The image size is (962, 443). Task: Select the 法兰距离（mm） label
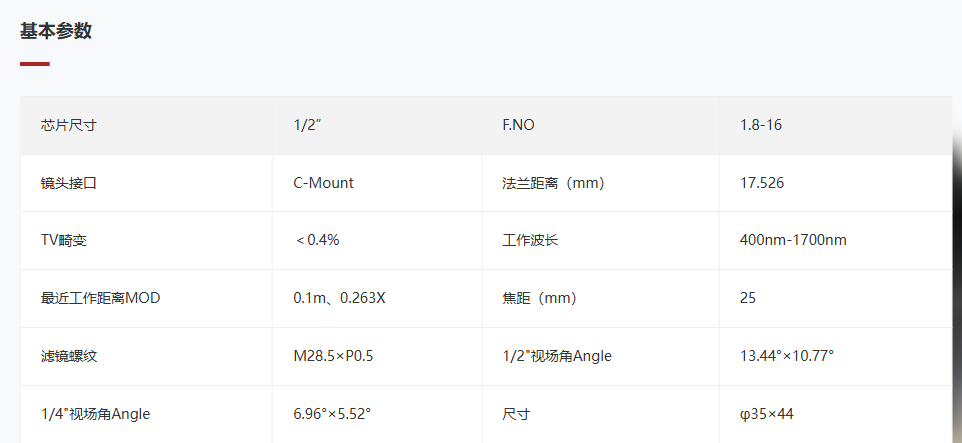[553, 183]
